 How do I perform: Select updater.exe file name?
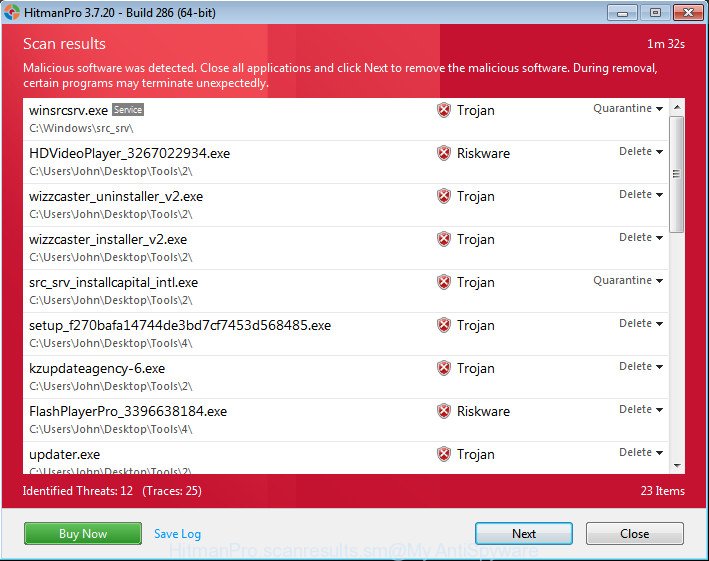pos(64,454)
